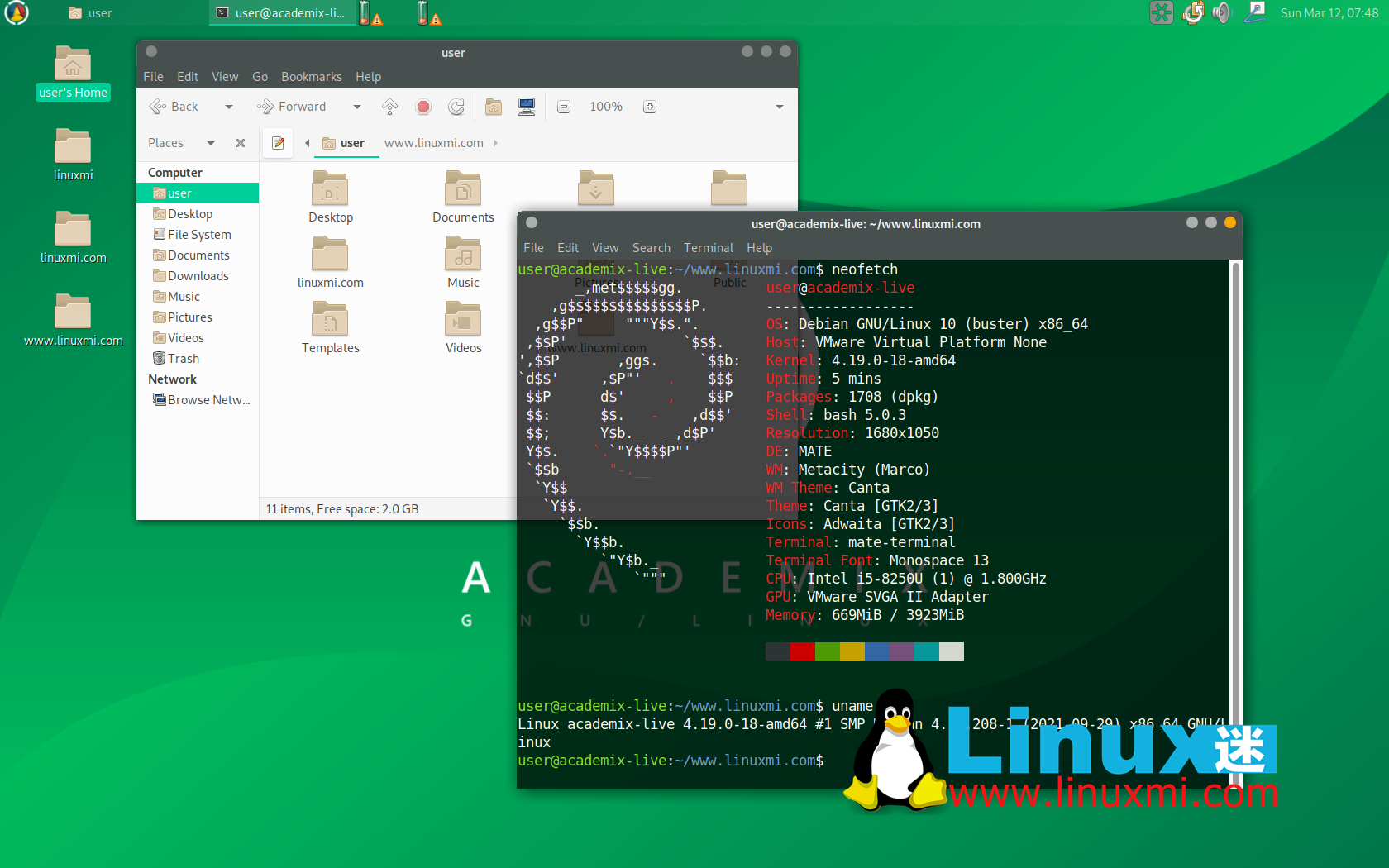The height and width of the screenshot is (868, 1389).
Task: Click the path bar left scroll arrow
Action: [308, 143]
